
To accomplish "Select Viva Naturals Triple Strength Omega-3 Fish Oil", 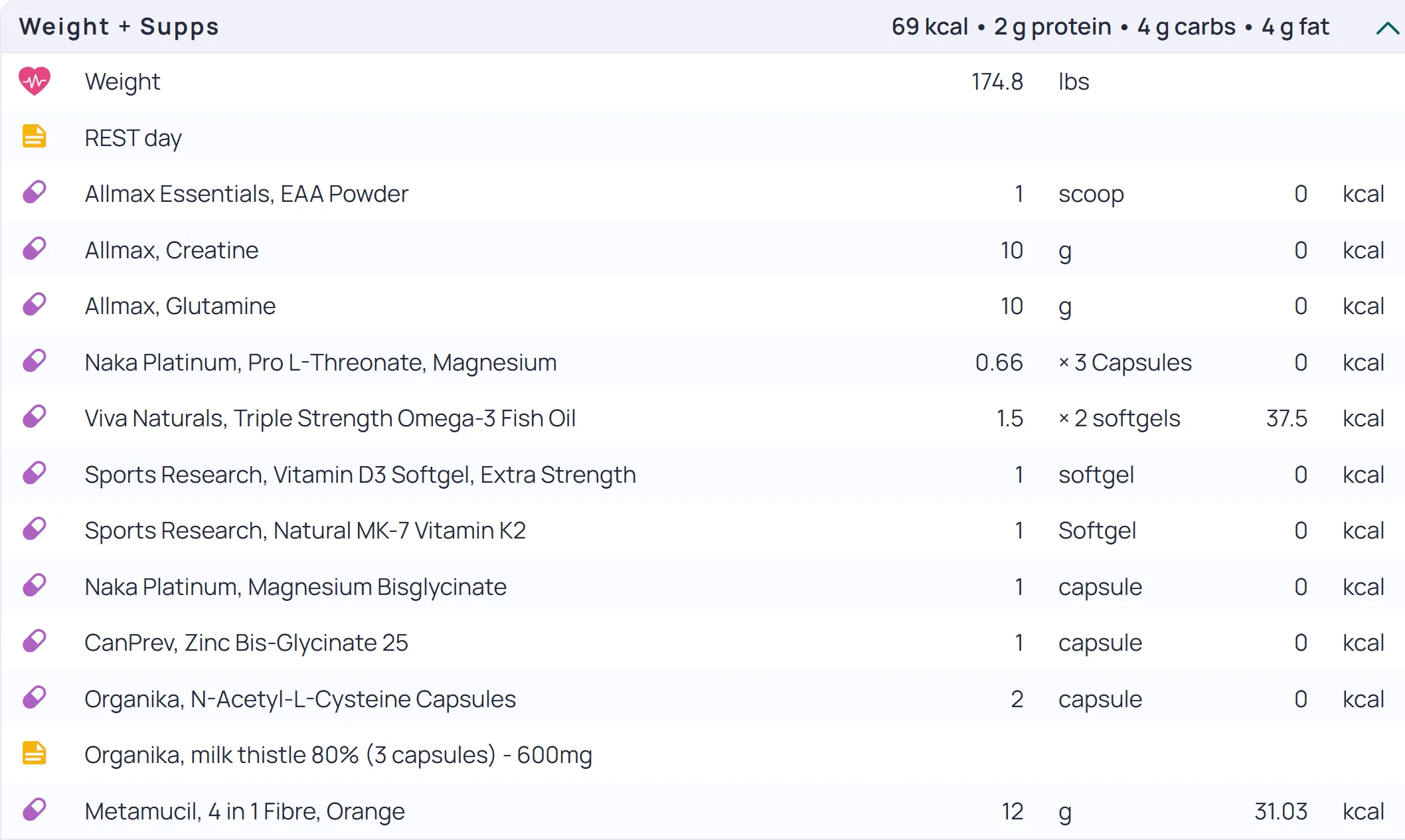I will (x=330, y=418).
